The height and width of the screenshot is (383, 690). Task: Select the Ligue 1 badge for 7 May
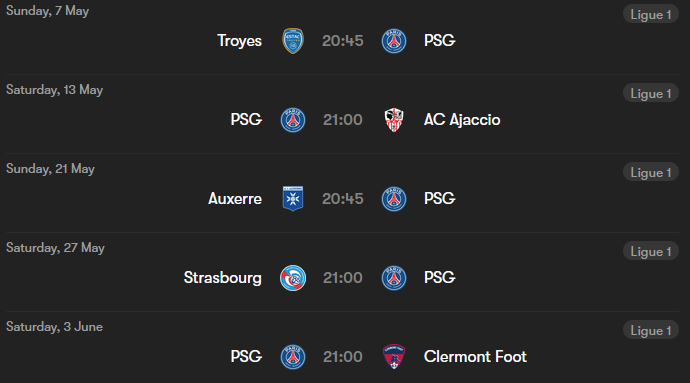[651, 14]
